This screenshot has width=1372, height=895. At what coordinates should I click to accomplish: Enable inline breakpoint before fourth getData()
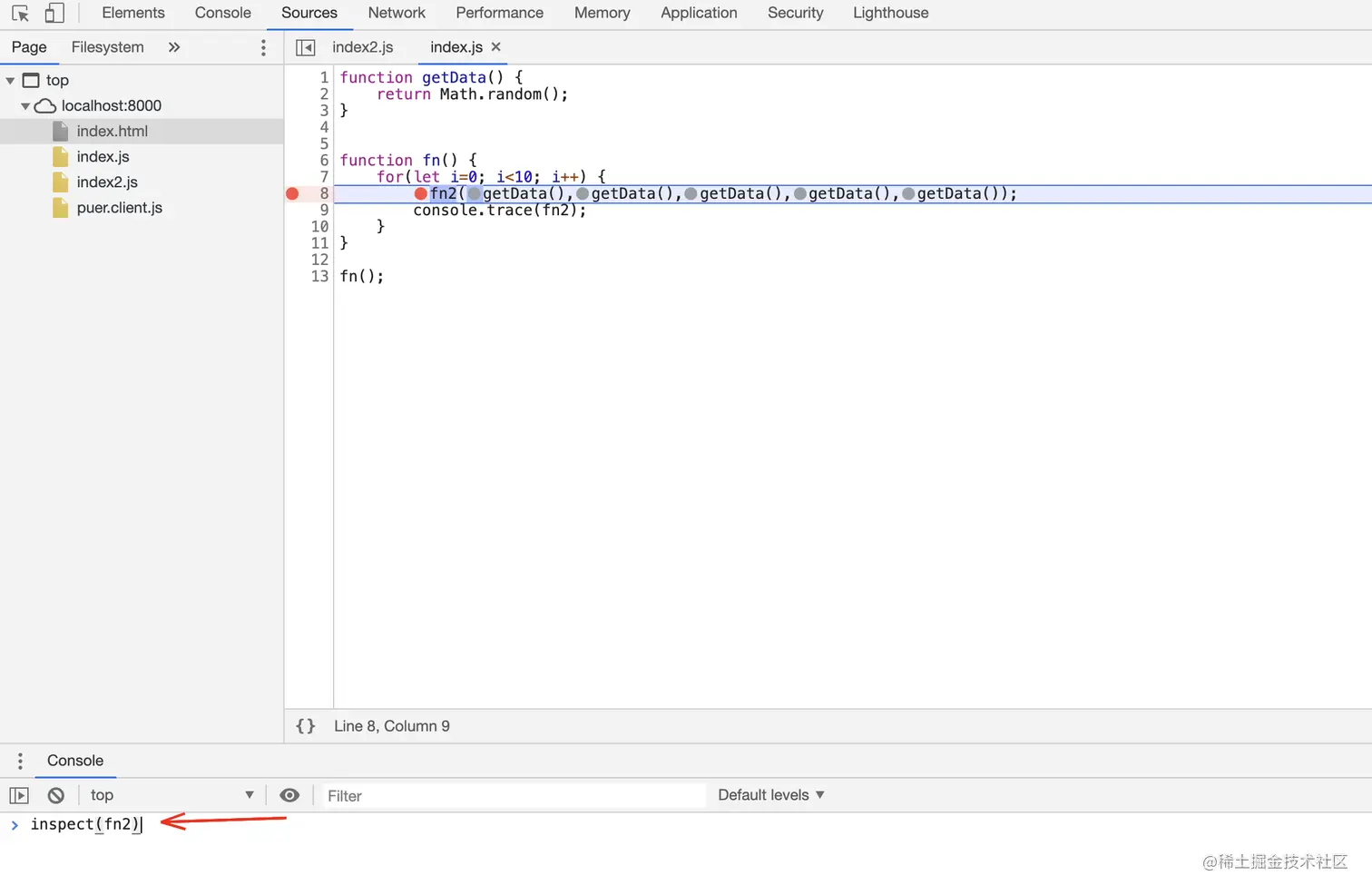coord(800,193)
